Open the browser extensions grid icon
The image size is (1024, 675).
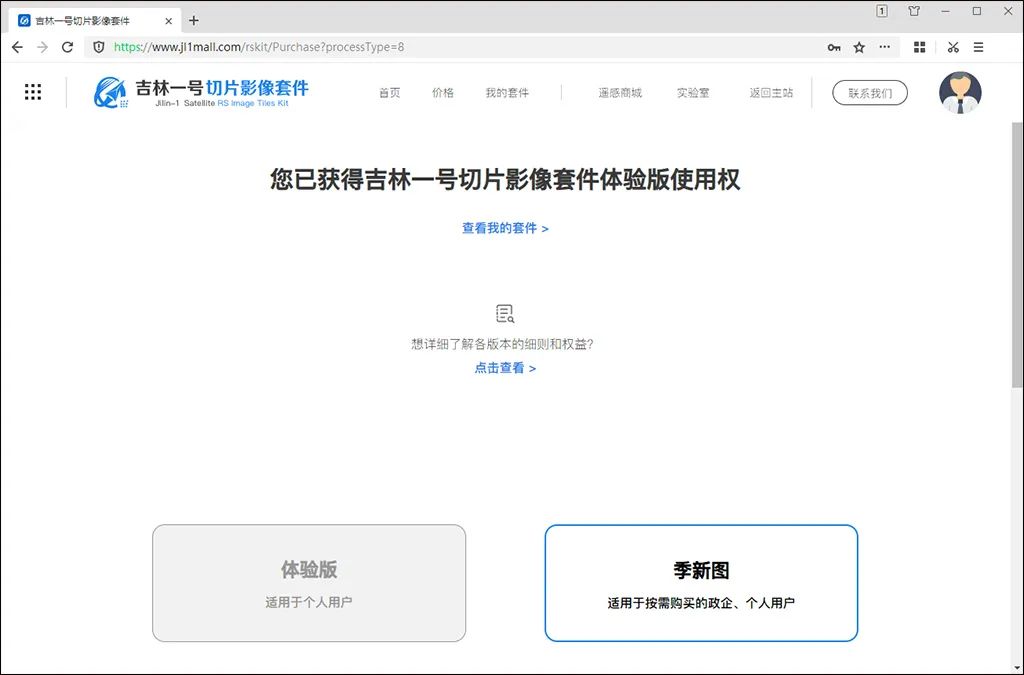[x=920, y=47]
